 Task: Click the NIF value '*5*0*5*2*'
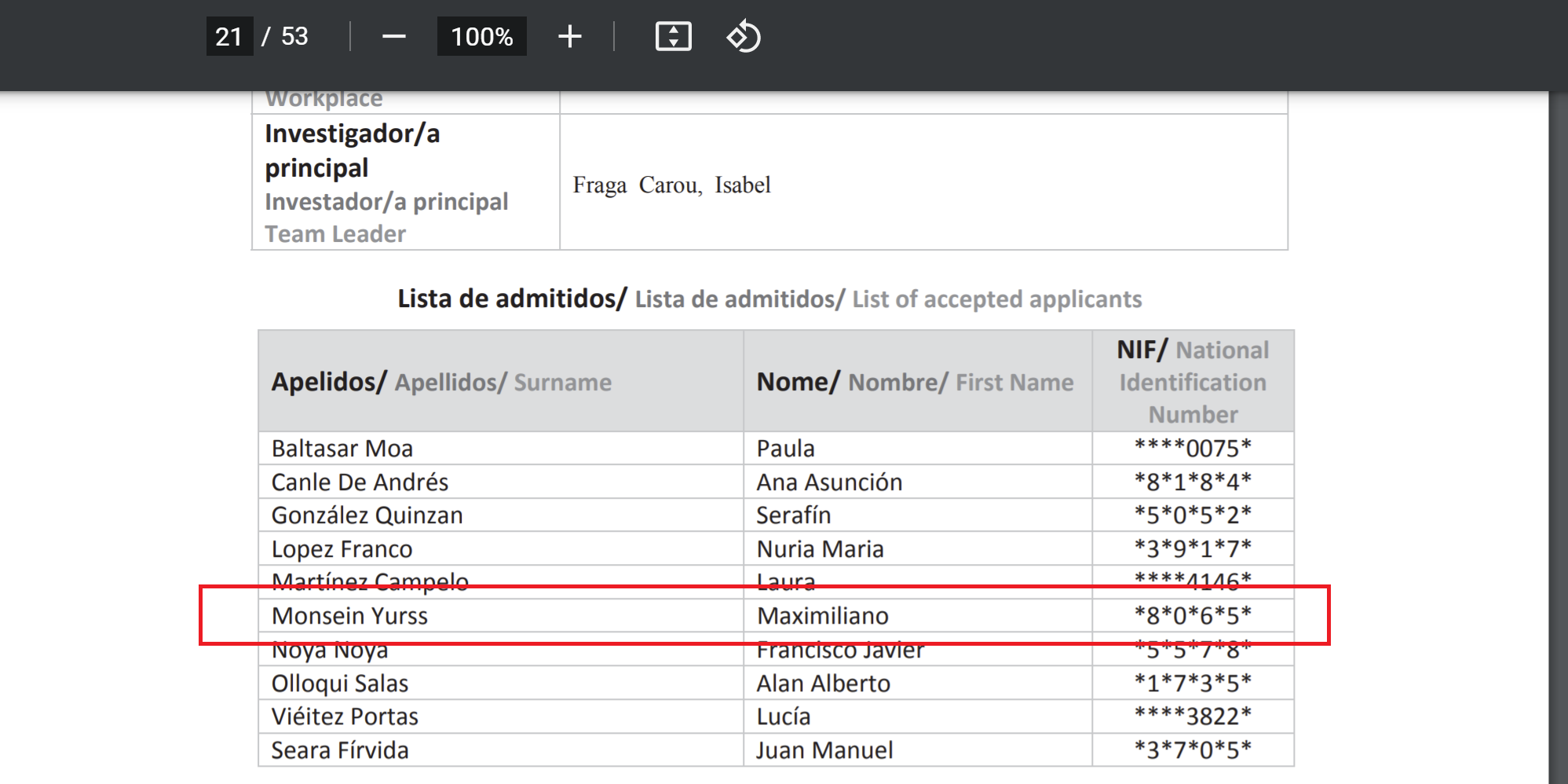coord(1193,515)
